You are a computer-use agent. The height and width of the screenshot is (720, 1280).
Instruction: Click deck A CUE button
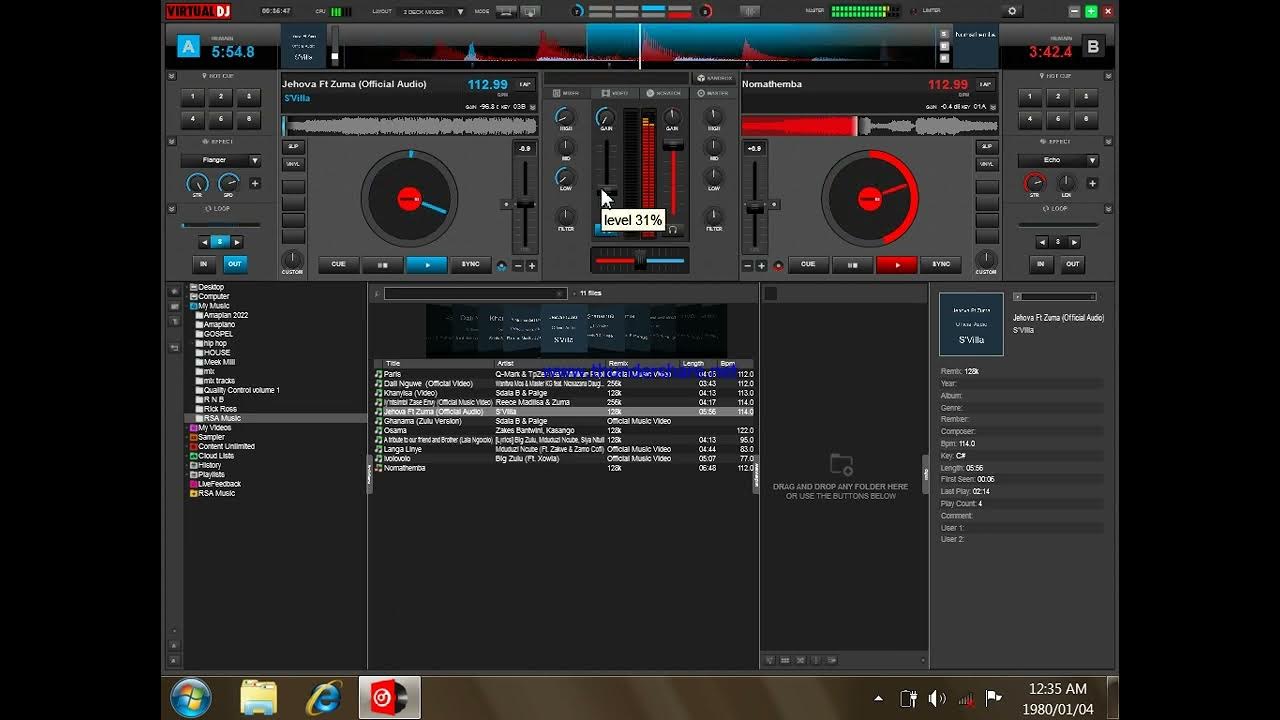[x=338, y=265]
